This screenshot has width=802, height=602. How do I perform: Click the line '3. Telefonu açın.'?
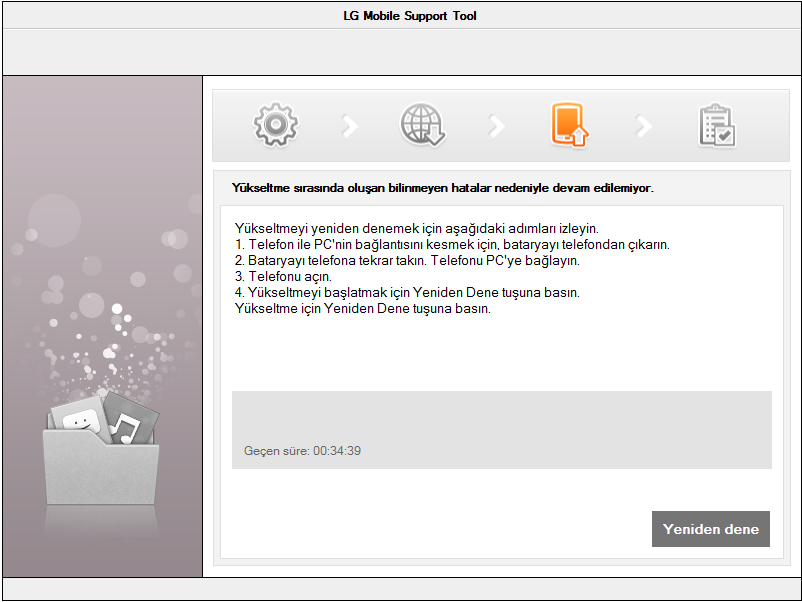[x=283, y=277]
